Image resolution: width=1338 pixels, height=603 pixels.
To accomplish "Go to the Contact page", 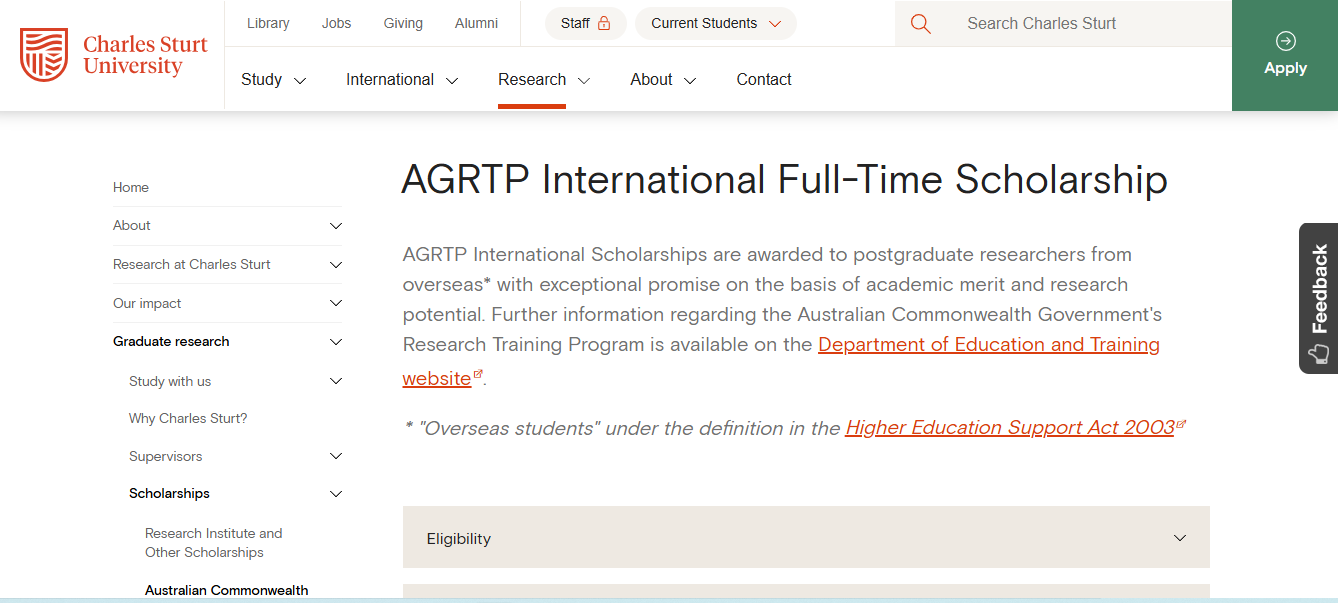I will tap(764, 79).
